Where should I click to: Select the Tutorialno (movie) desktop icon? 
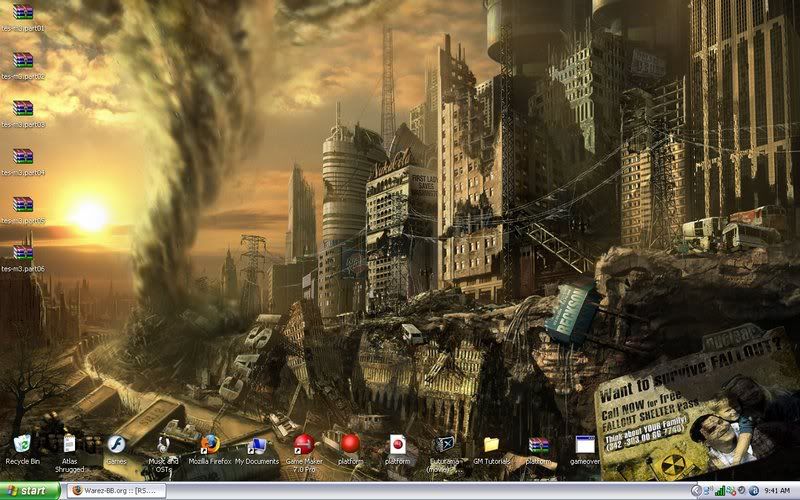(445, 443)
